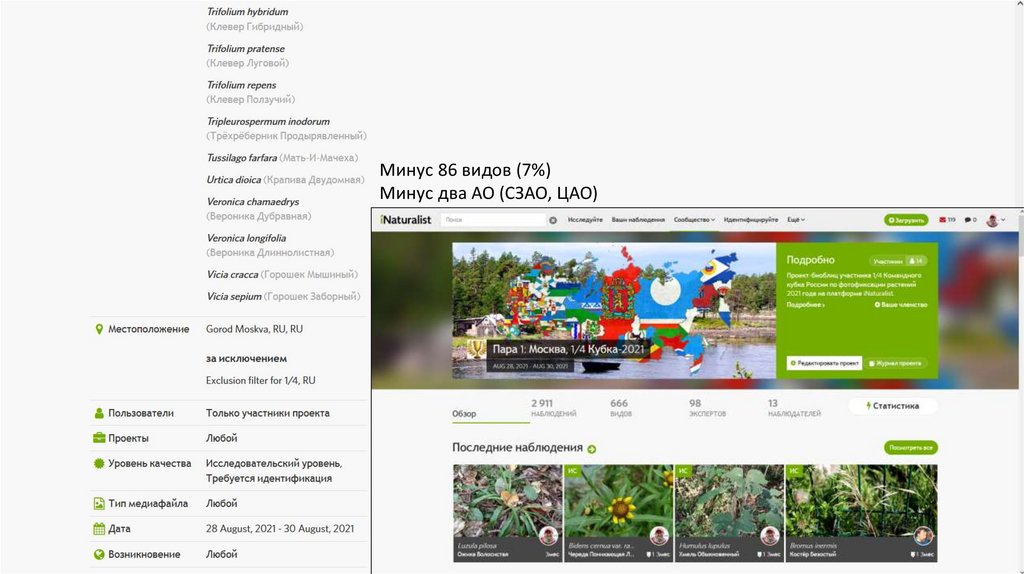This screenshot has width=1024, height=574.
Task: Click the Дата calendar icon
Action: click(x=99, y=529)
